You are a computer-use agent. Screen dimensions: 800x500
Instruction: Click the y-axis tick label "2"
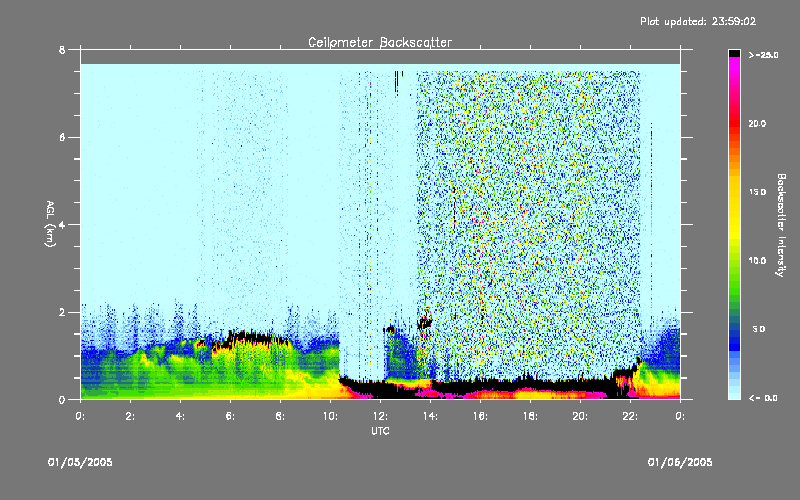[62, 312]
